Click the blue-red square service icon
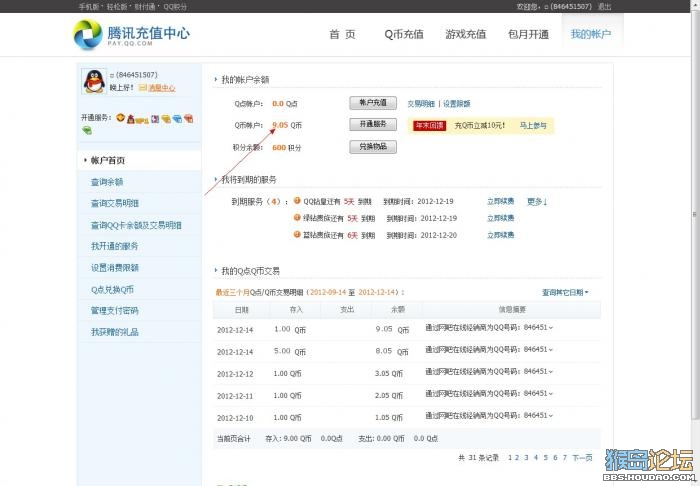The width and height of the screenshot is (700, 486). point(155,119)
